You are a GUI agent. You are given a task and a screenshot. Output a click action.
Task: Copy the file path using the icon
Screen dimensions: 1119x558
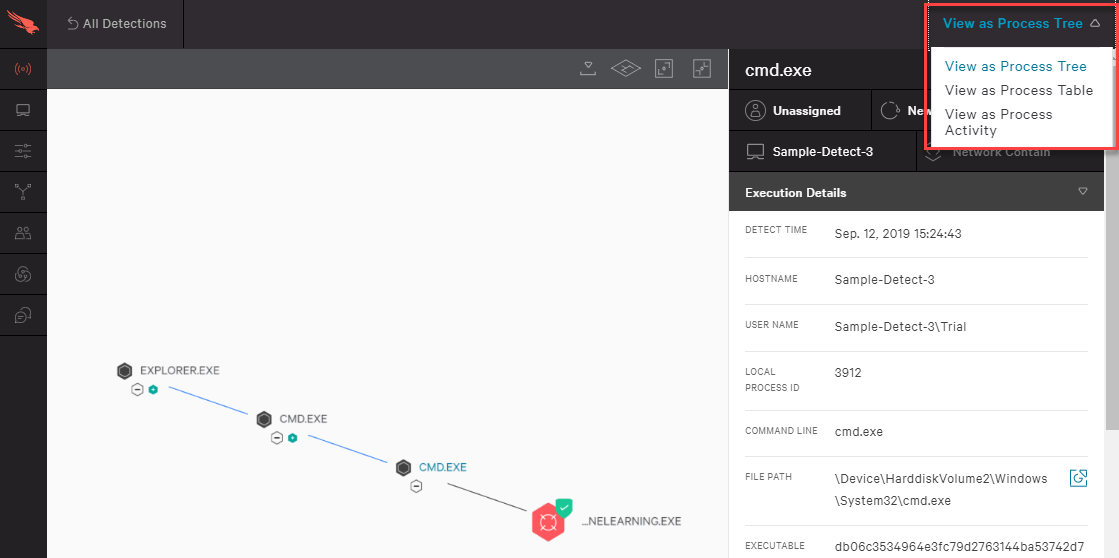1078,478
